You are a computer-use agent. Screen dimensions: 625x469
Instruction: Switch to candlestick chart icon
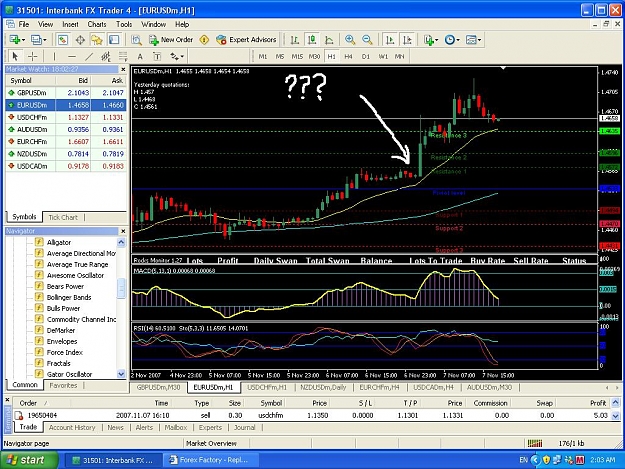click(312, 40)
